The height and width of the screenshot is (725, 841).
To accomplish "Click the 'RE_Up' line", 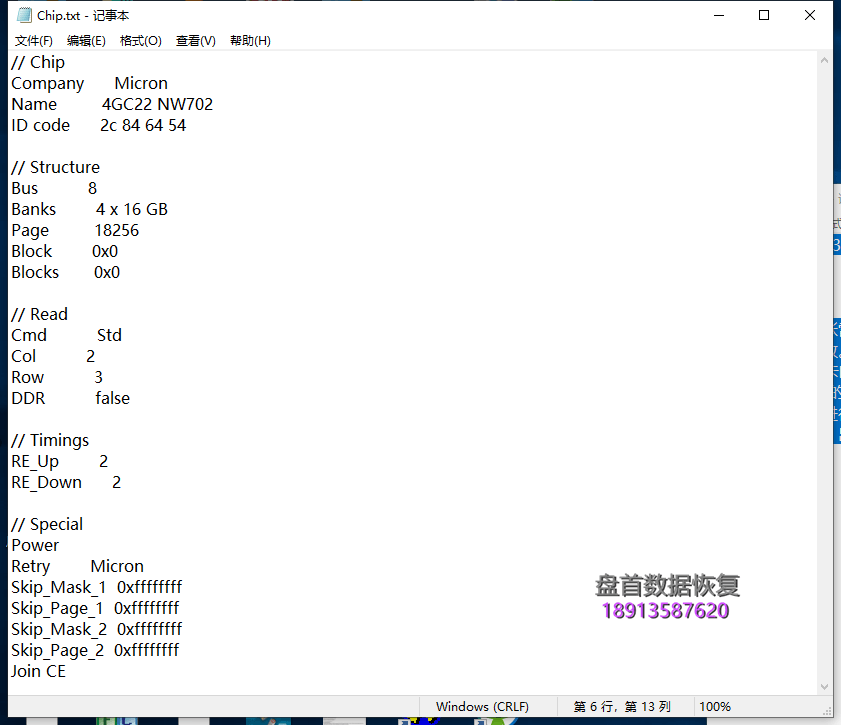I will (x=60, y=461).
